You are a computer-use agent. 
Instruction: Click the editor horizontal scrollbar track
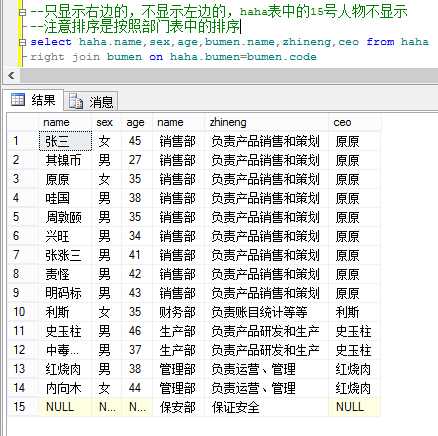[x=229, y=76]
